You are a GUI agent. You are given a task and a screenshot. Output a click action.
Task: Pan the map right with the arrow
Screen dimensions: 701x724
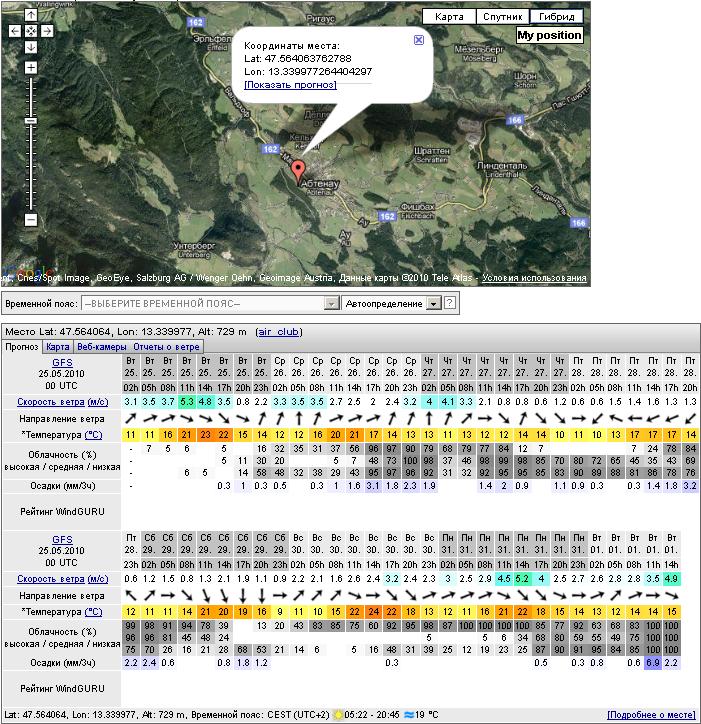[47, 31]
